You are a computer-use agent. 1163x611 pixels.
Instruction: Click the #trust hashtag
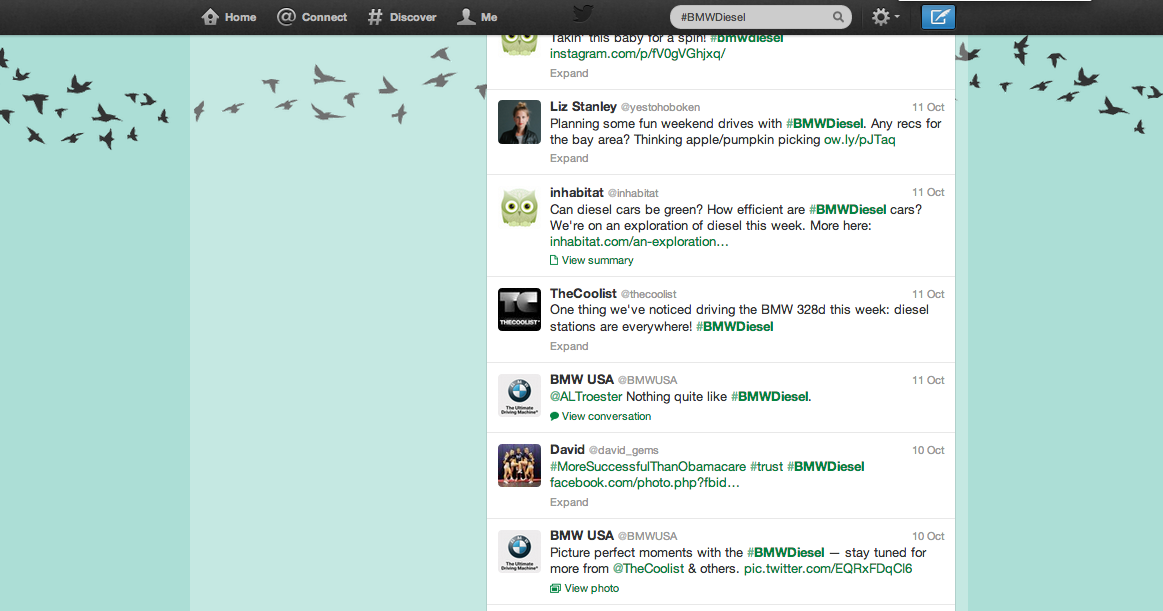[x=766, y=466]
